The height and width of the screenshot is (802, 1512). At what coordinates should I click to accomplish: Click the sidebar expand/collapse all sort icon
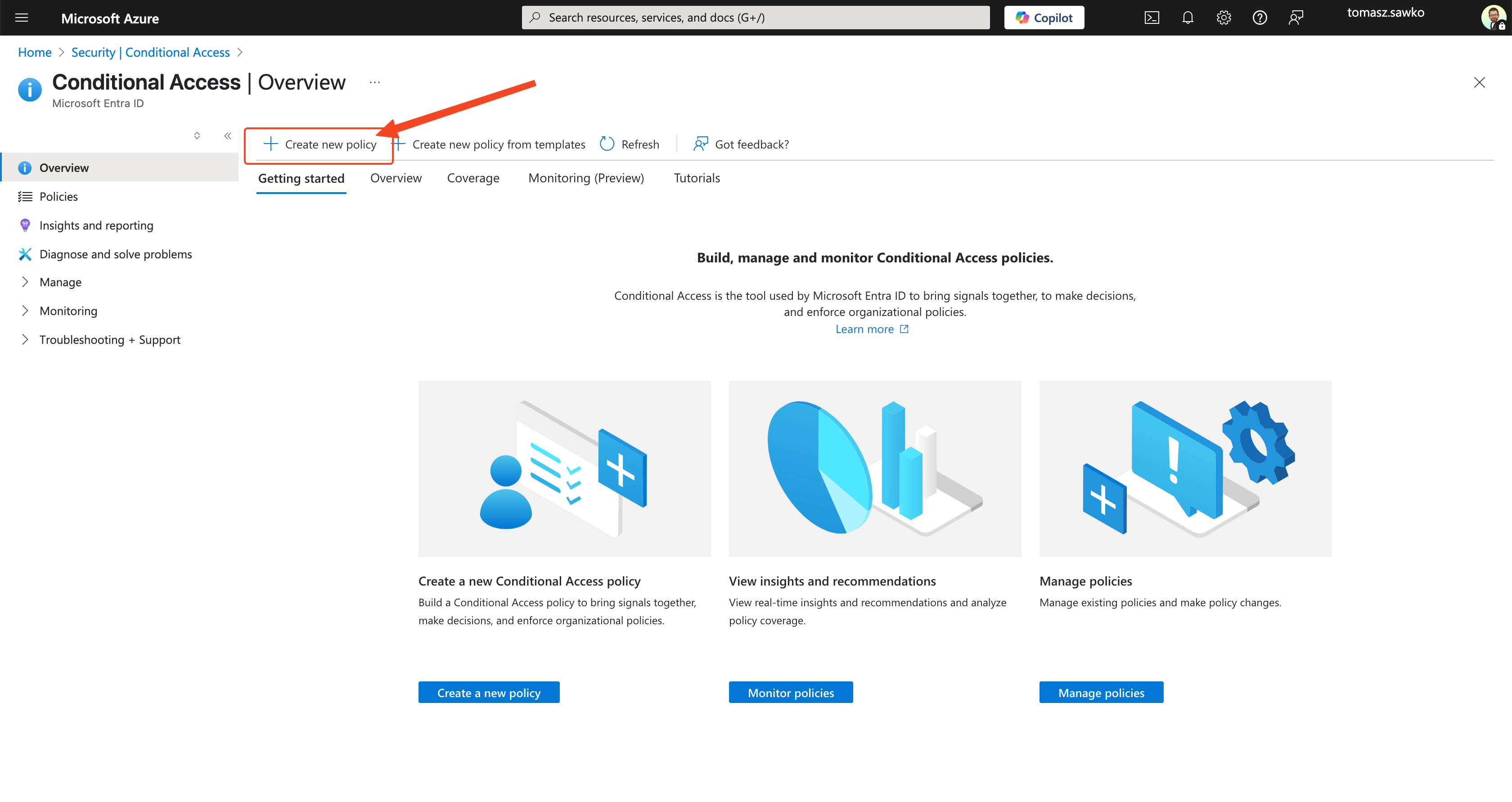[197, 135]
